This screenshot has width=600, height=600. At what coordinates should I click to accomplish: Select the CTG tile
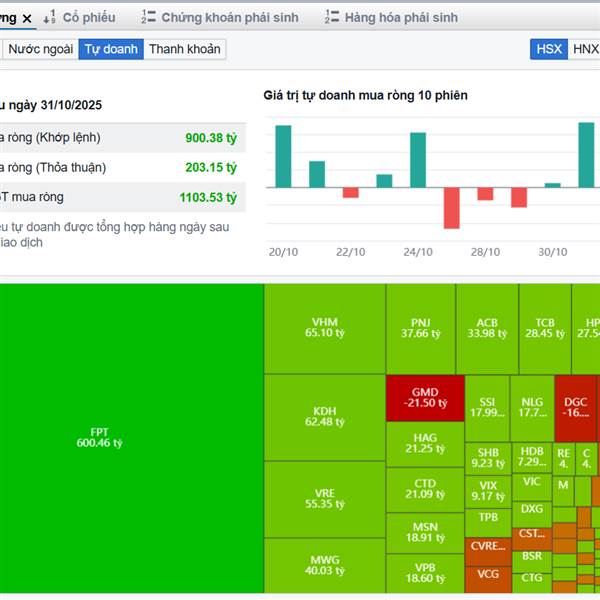pyautogui.click(x=532, y=583)
